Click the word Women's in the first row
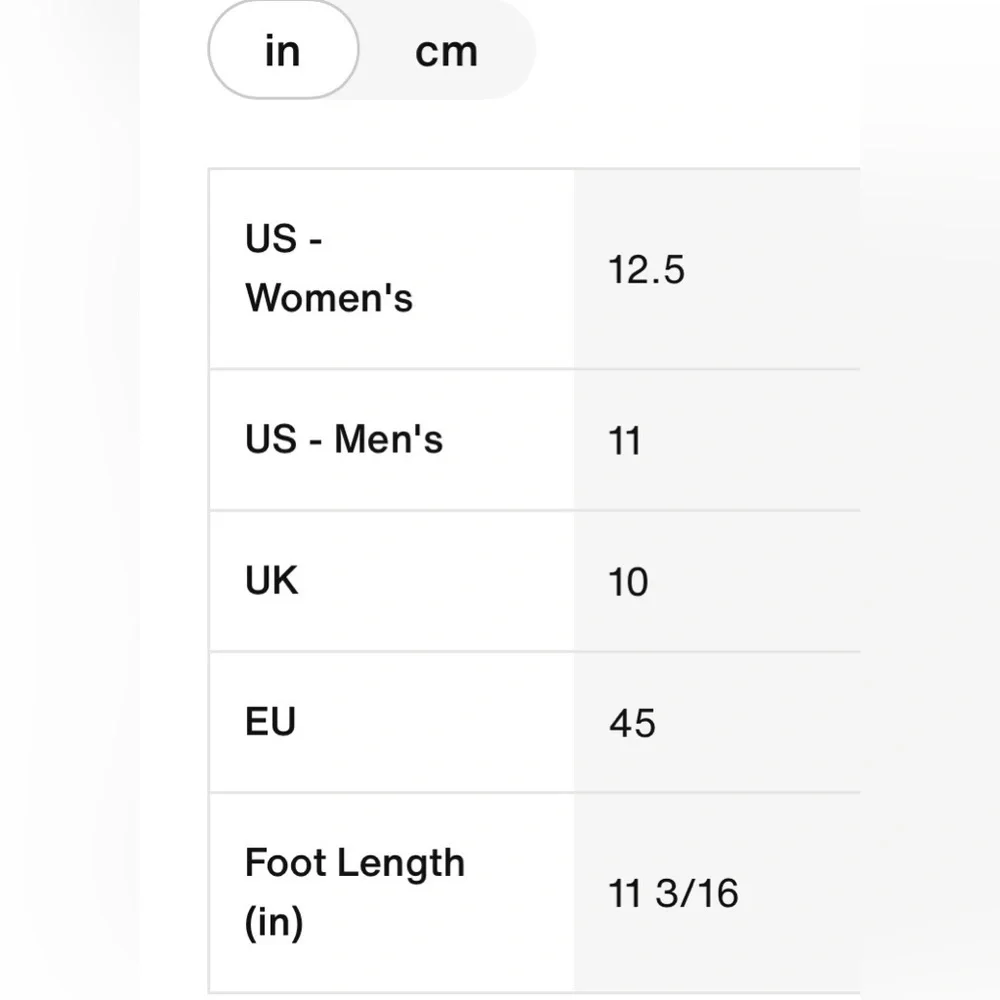This screenshot has height=1000, width=1000. click(329, 298)
